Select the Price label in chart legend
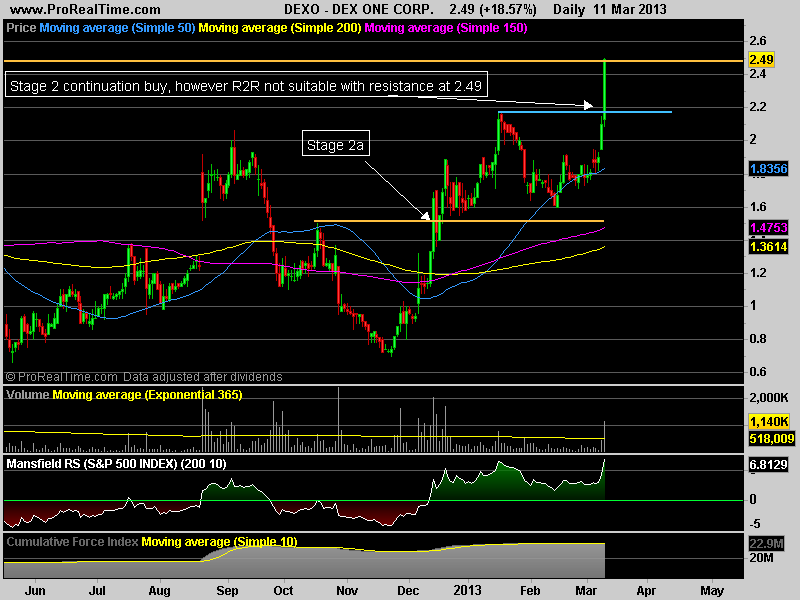The width and height of the screenshot is (800, 600). click(21, 28)
